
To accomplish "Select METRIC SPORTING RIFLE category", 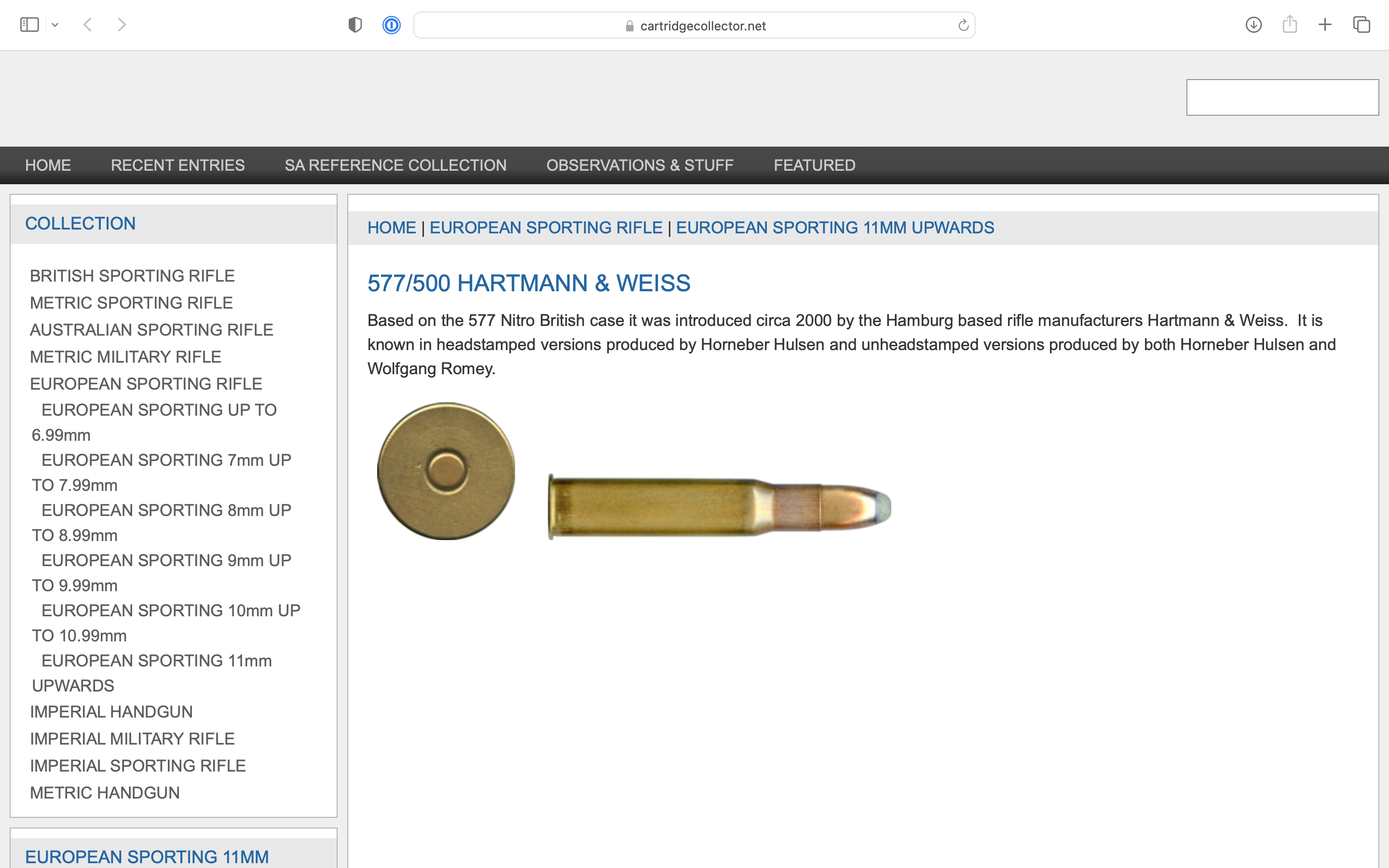I will (x=131, y=302).
